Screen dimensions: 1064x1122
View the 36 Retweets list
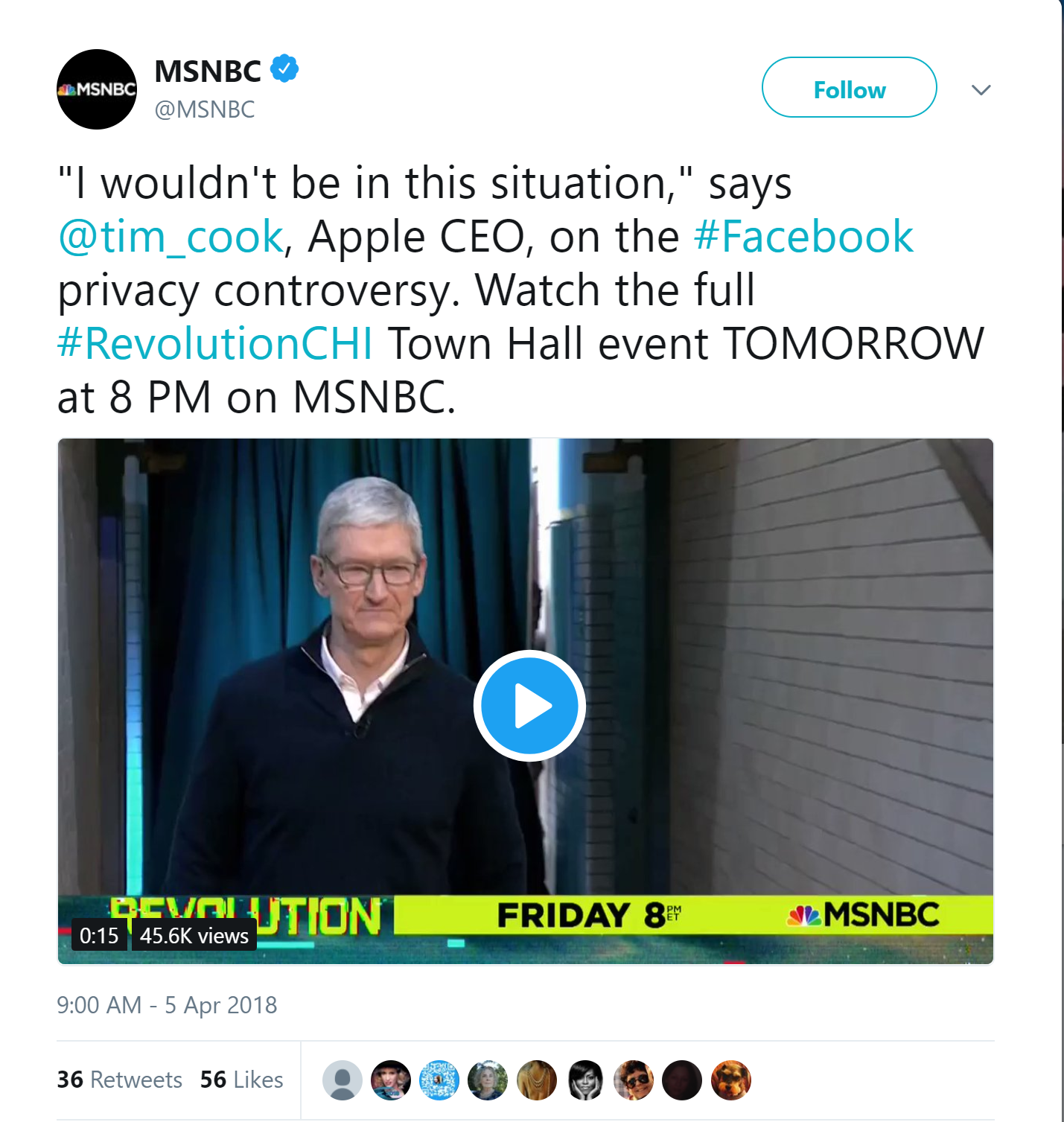point(120,1080)
